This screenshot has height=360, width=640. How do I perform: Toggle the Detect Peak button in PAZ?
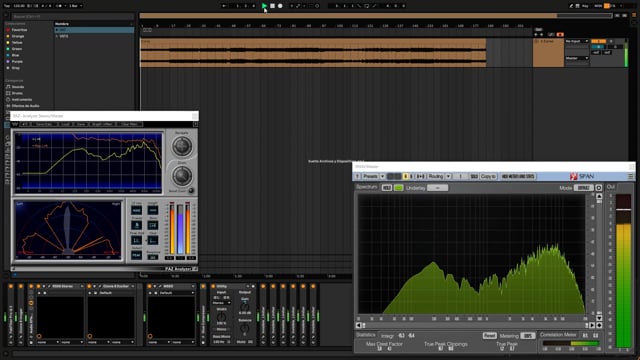pyautogui.click(x=136, y=255)
